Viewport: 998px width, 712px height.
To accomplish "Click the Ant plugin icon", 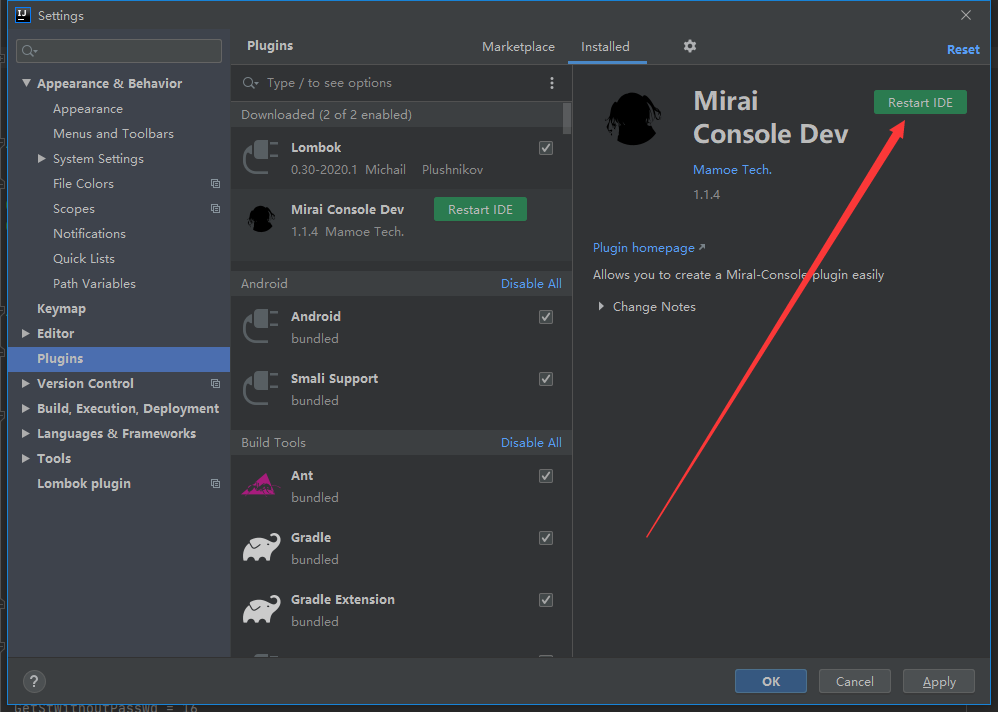I will 261,485.
